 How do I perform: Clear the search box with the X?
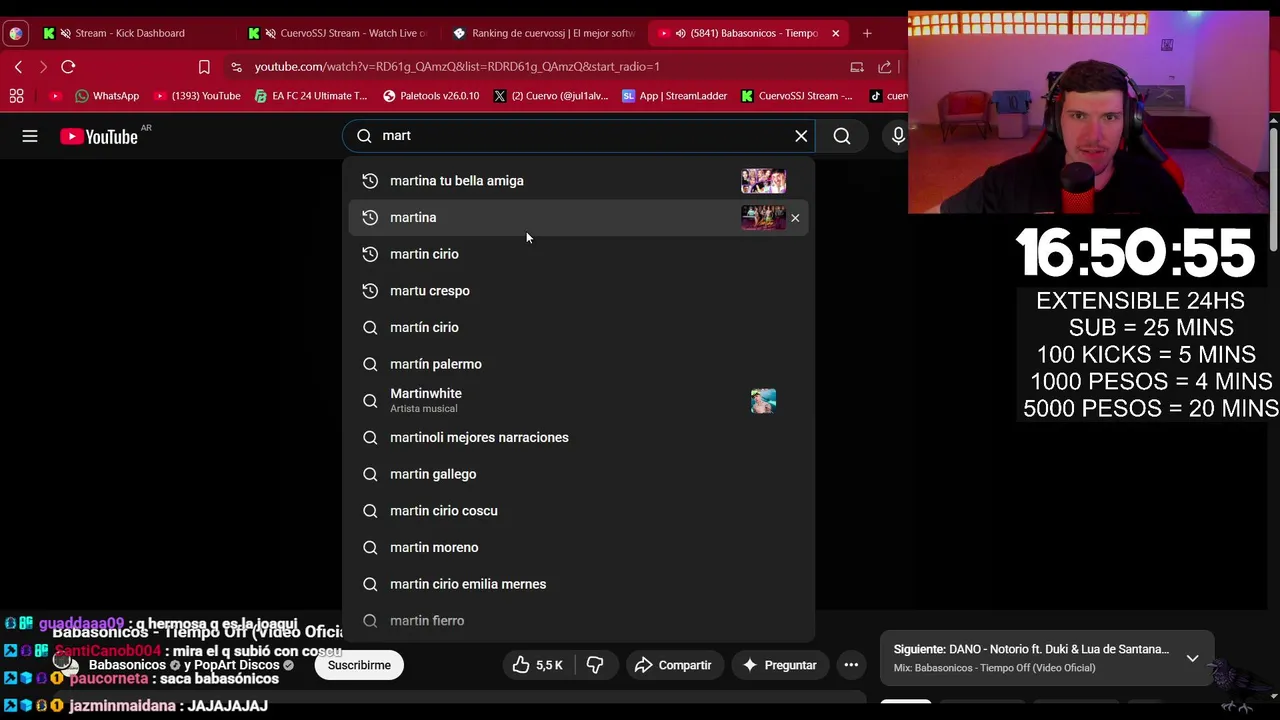(801, 136)
